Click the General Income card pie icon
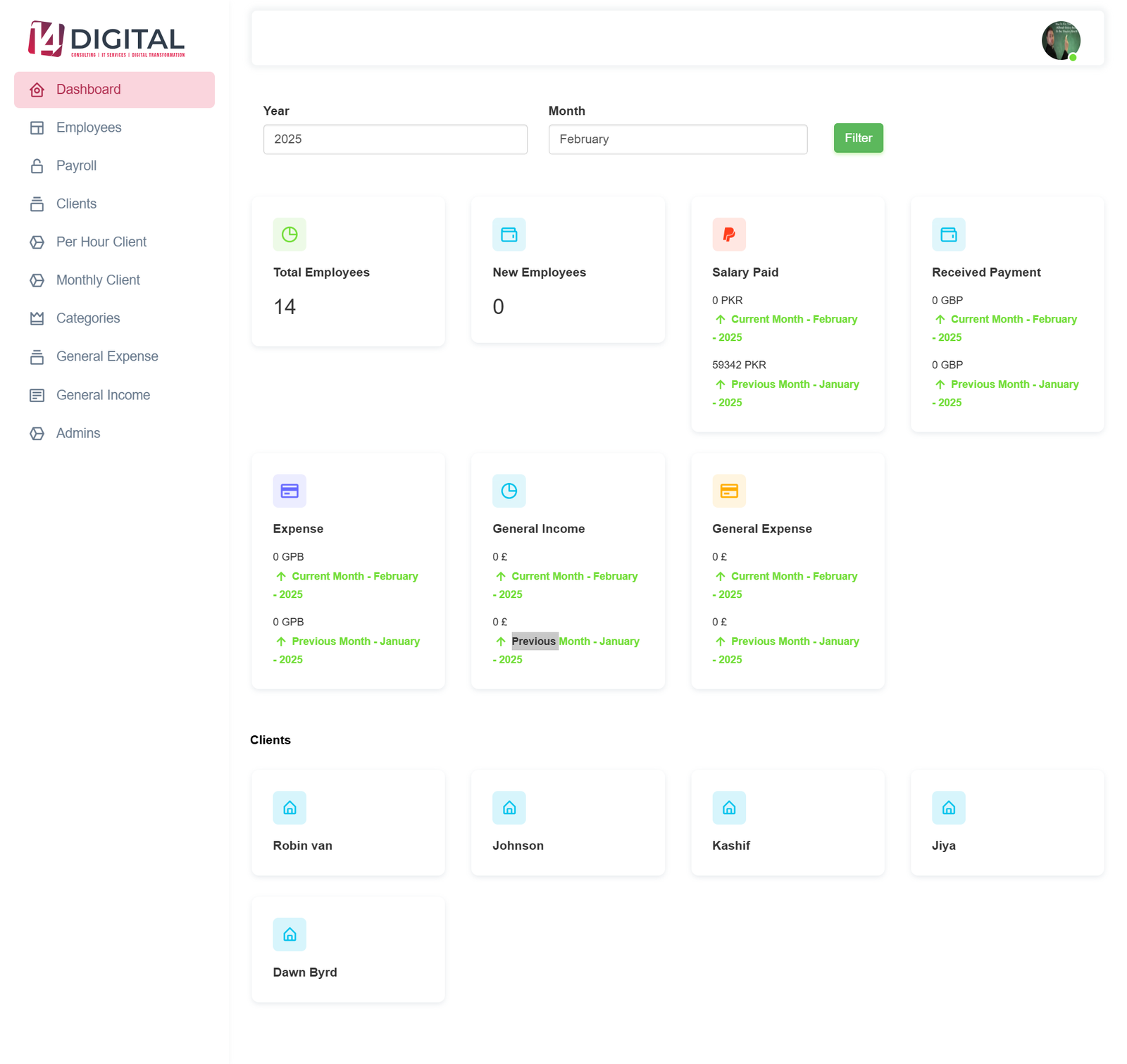The image size is (1127, 1064). tap(509, 491)
